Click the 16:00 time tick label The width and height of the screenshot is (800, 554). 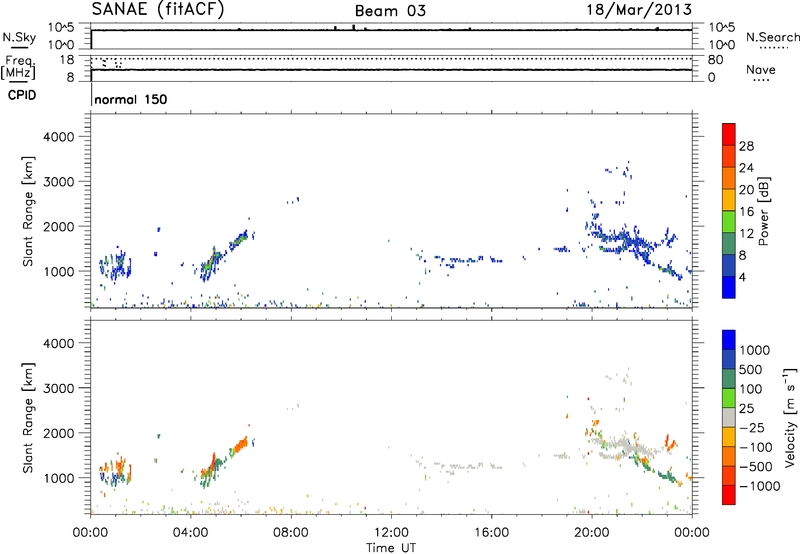pyautogui.click(x=491, y=533)
